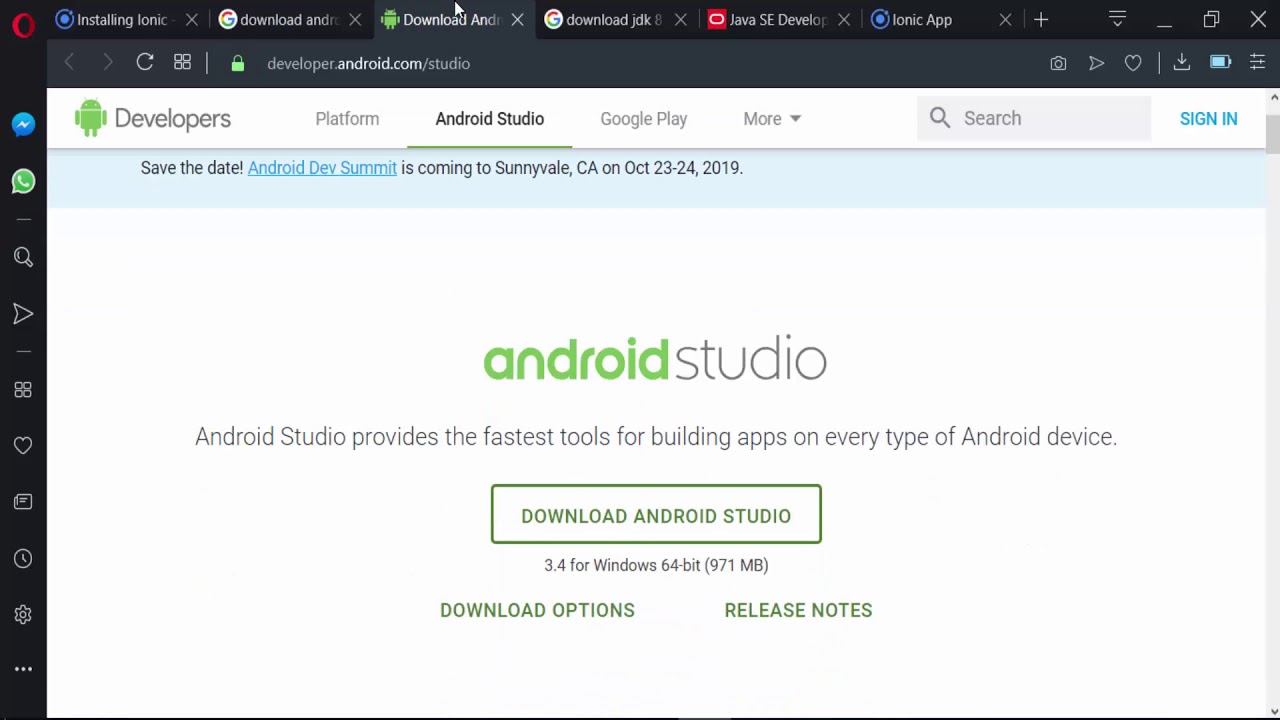Click the SIGN IN link
The height and width of the screenshot is (720, 1280).
(x=1208, y=118)
